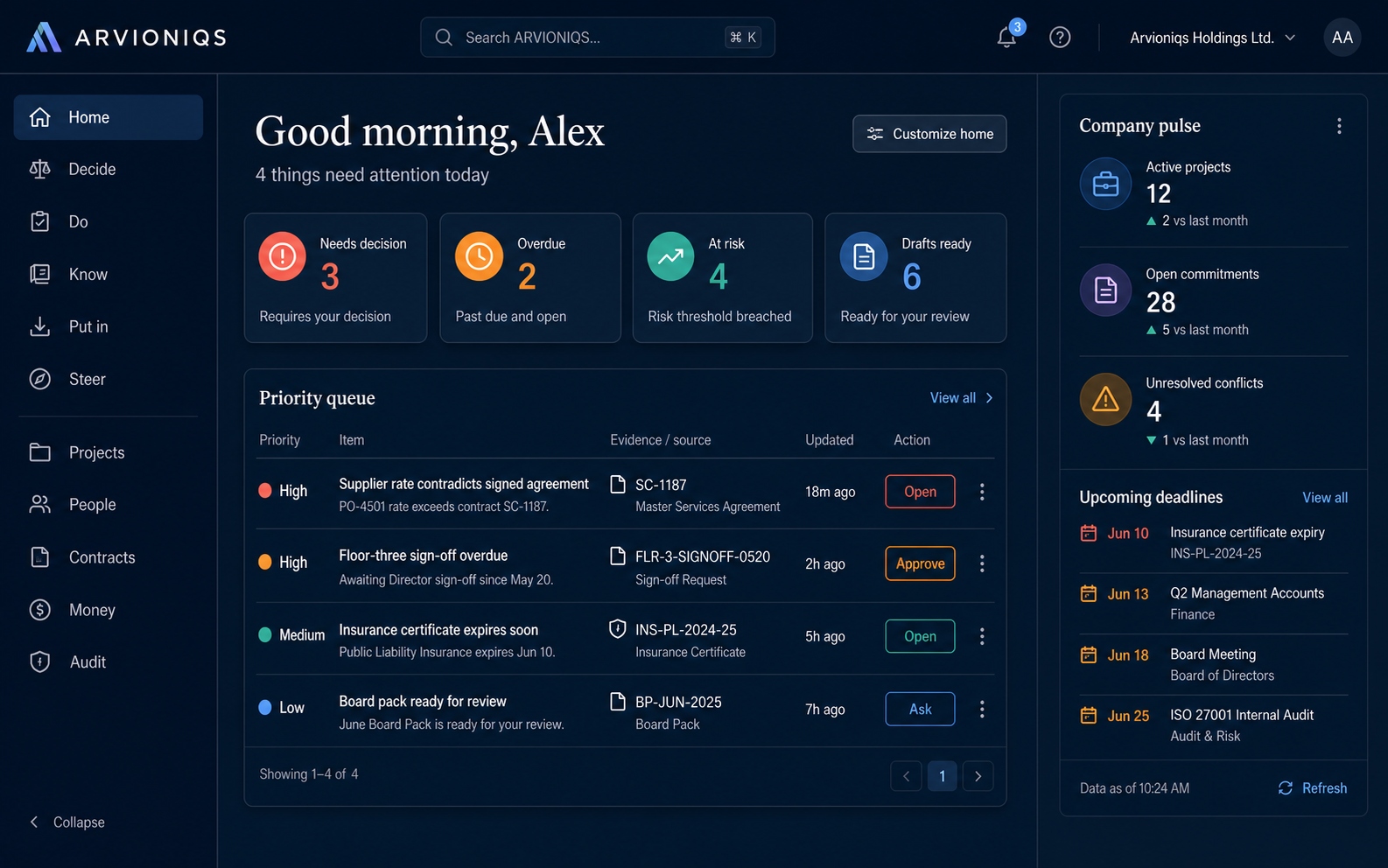Open People in the sidebar
Image resolution: width=1388 pixels, height=868 pixels.
point(109,505)
